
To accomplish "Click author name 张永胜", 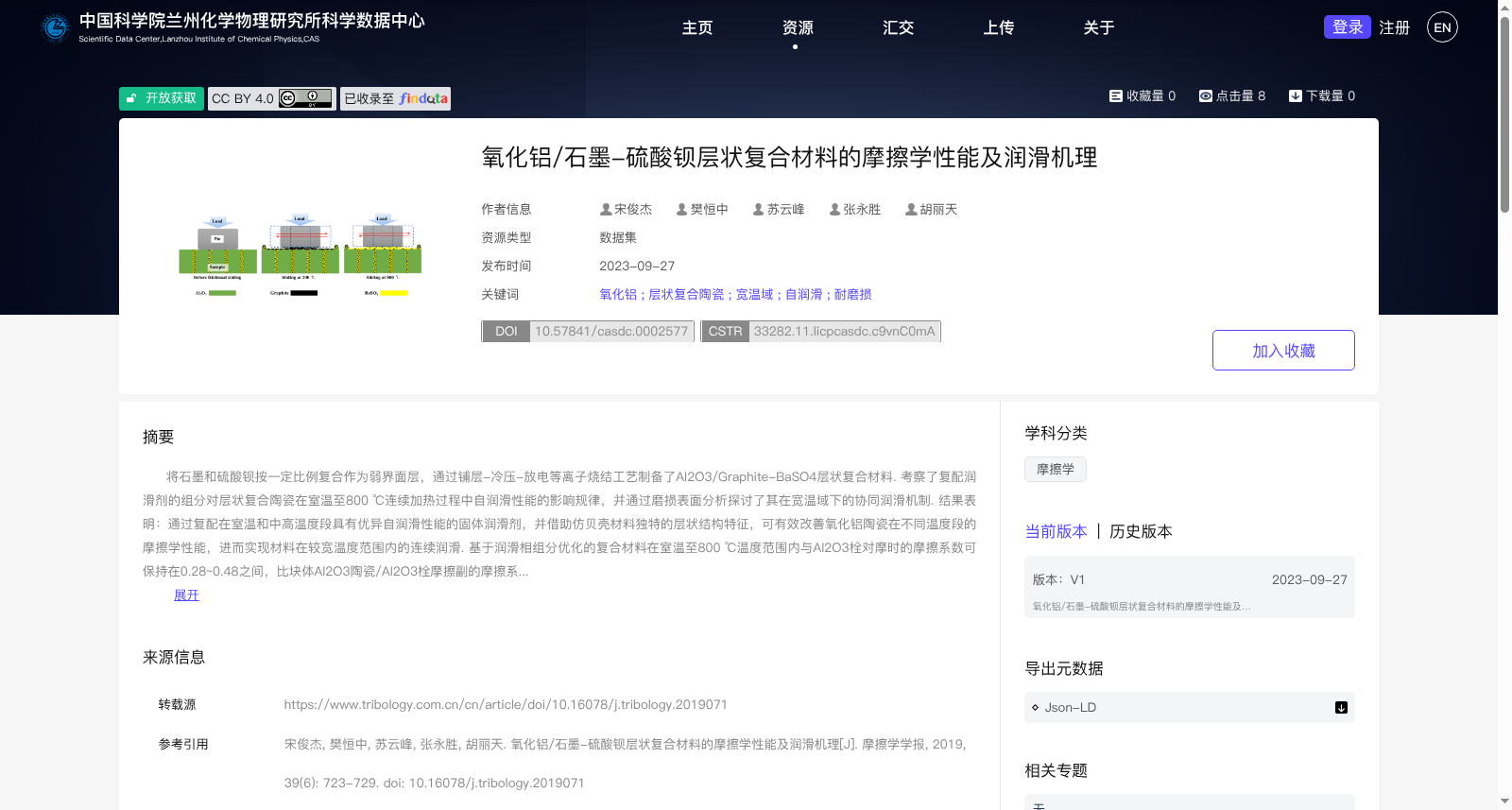I will click(862, 209).
